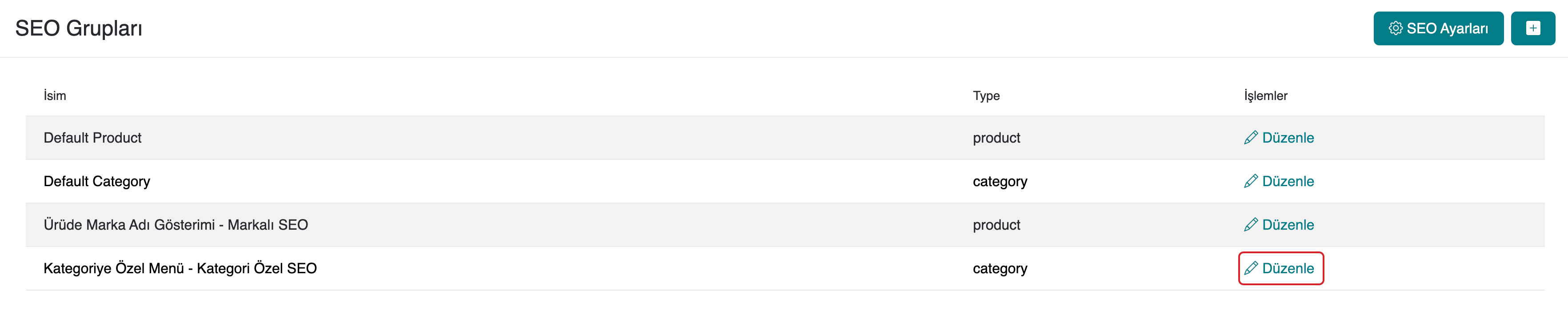Edit Default Product via Düzenle link
The width and height of the screenshot is (1568, 311).
(1288, 138)
